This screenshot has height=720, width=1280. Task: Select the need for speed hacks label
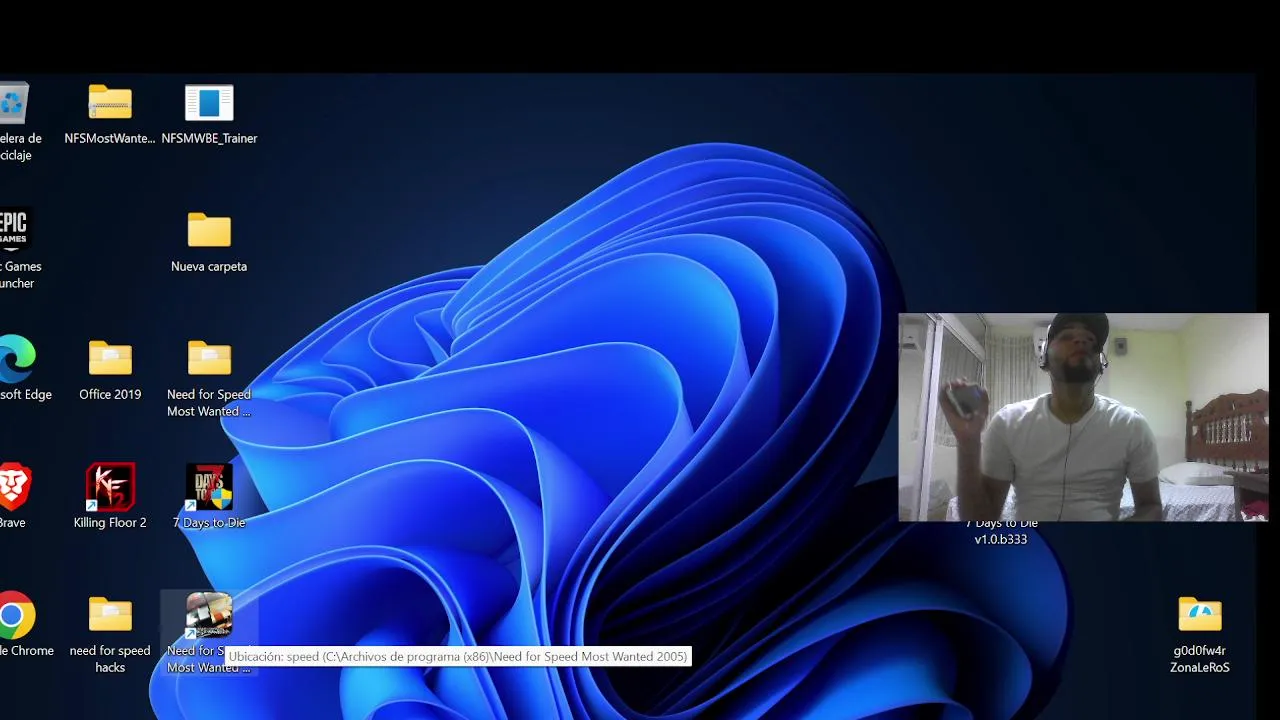pyautogui.click(x=110, y=659)
